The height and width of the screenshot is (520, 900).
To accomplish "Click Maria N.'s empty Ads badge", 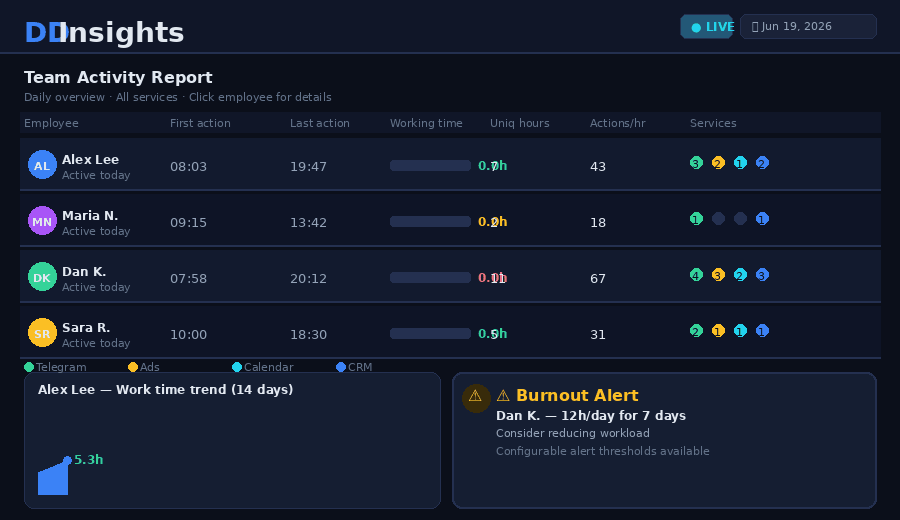I will click(718, 219).
